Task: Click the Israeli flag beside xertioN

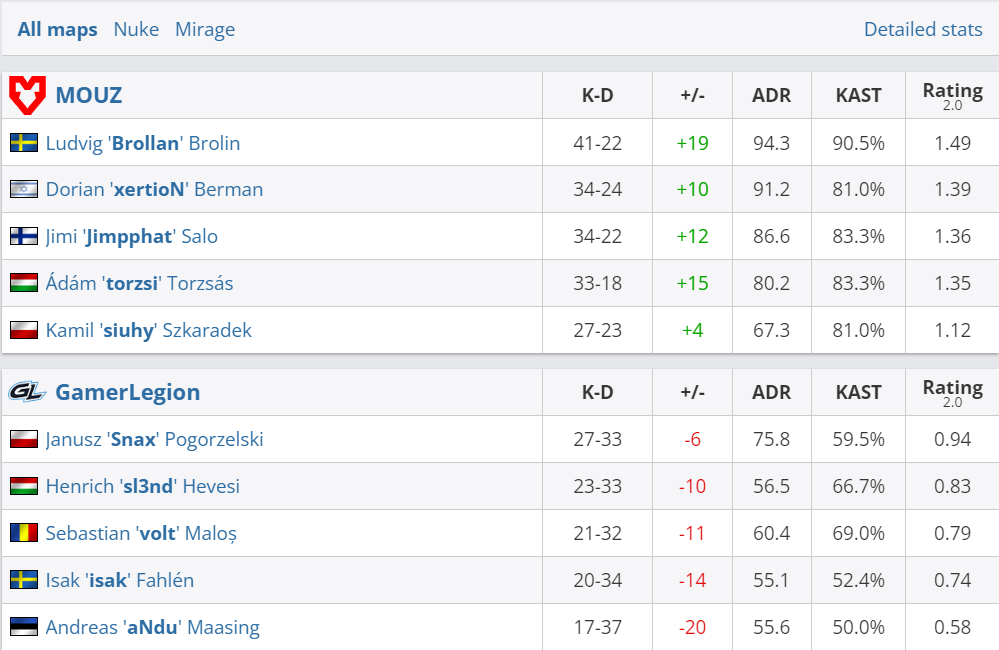Action: coord(24,189)
